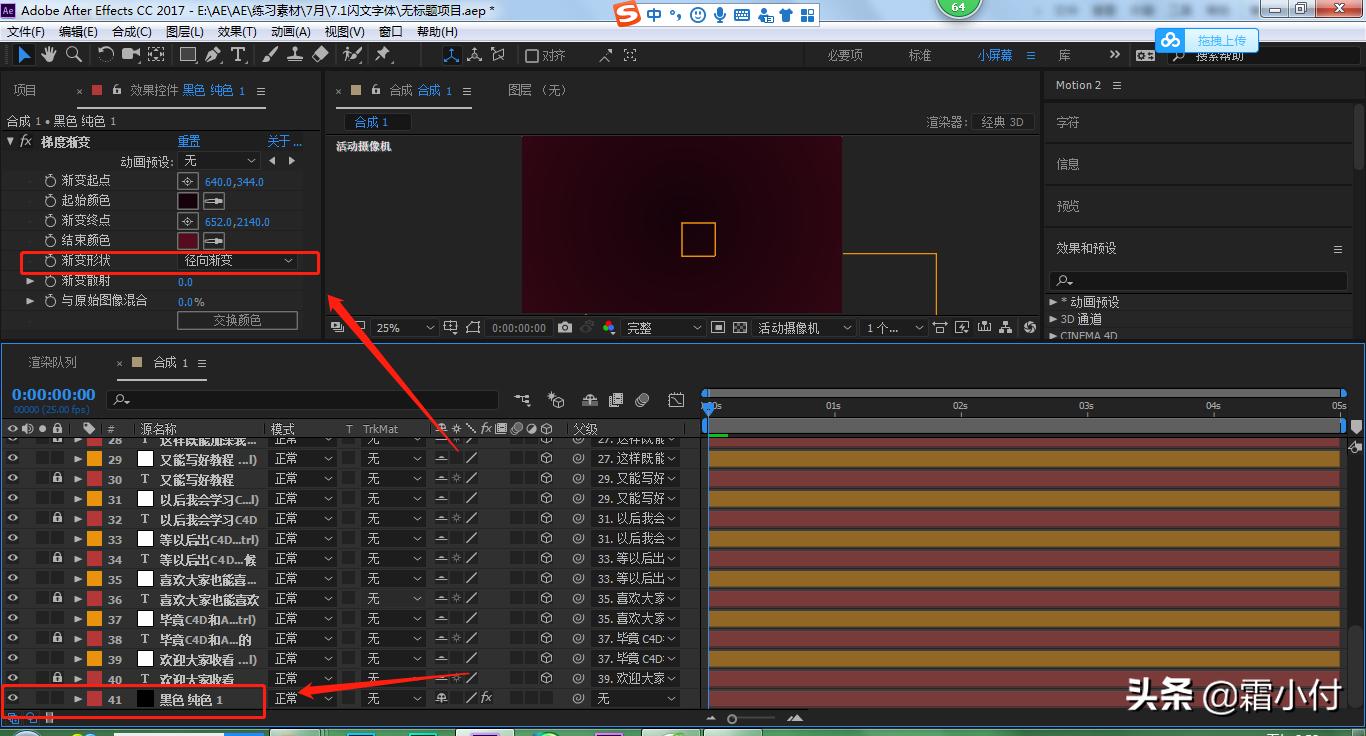Select the Pen tool
Viewport: 1366px width, 736px height.
pyautogui.click(x=213, y=54)
